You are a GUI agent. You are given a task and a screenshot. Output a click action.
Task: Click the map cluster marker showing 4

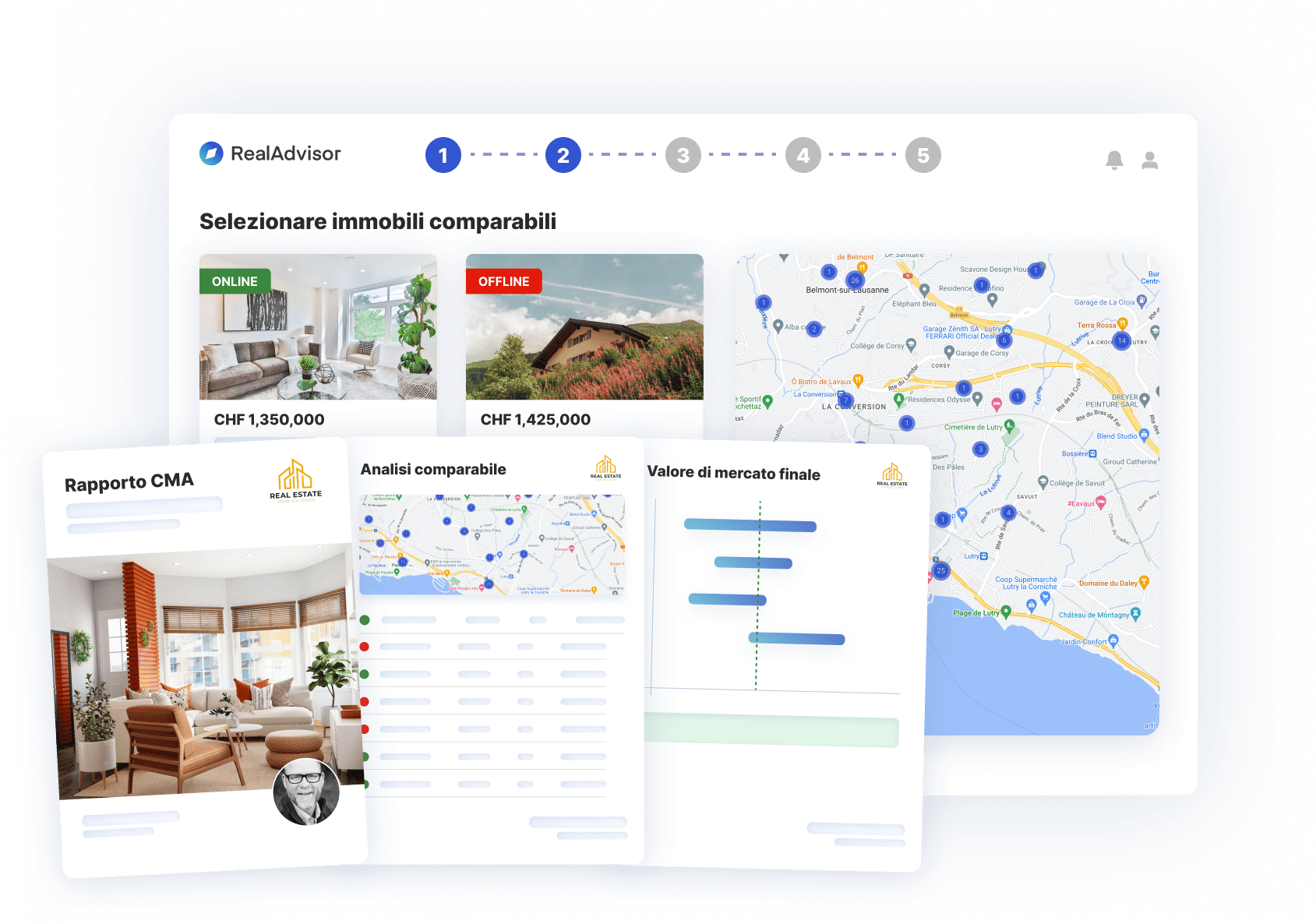[1008, 512]
